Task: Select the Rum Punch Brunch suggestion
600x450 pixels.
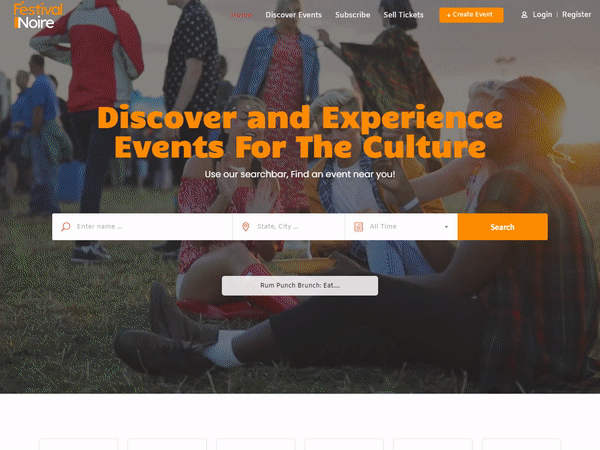Action: (300, 285)
